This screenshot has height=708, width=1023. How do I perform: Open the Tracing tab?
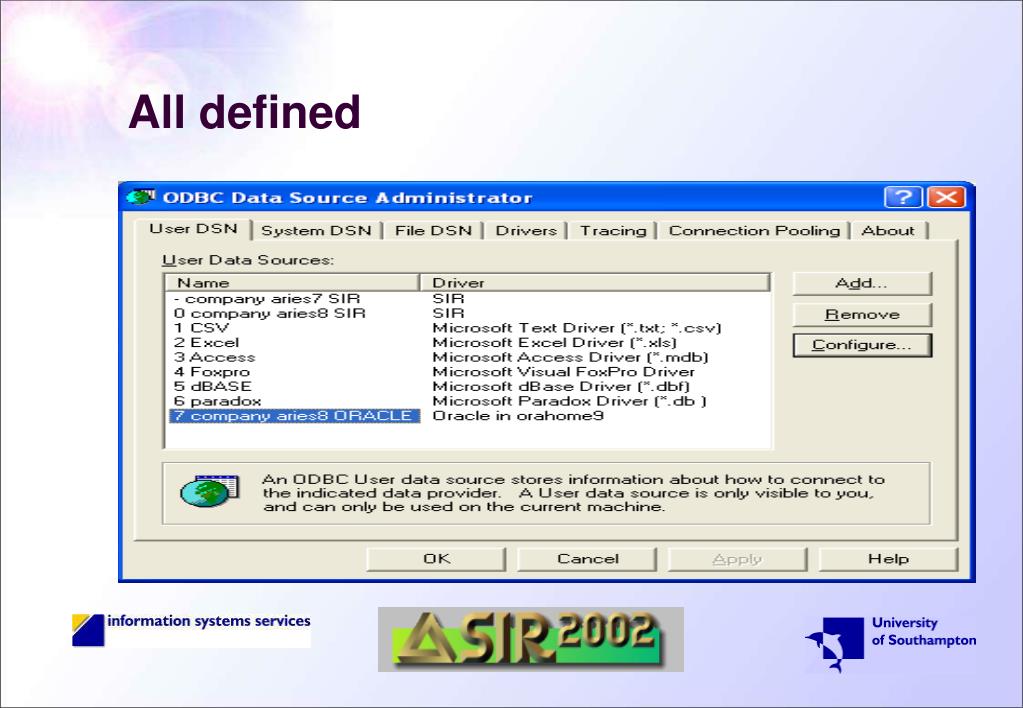pos(613,230)
